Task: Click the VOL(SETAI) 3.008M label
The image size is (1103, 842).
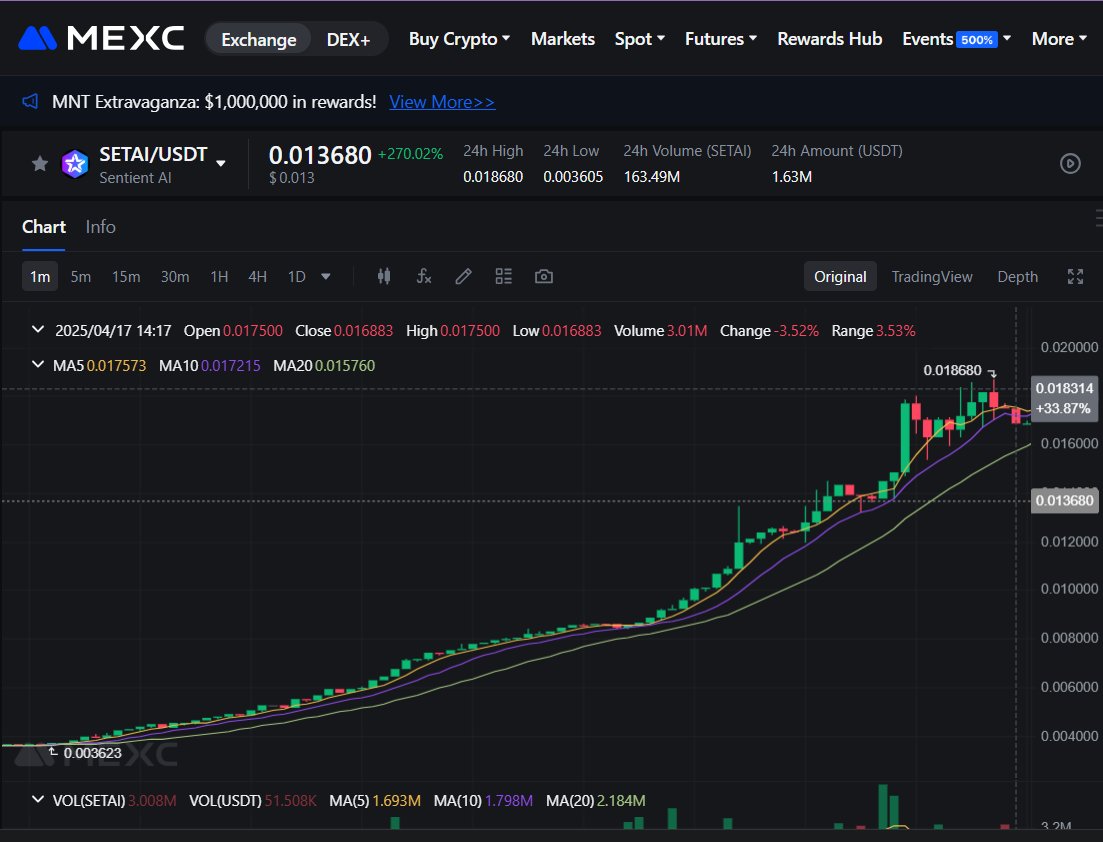Action: 115,800
